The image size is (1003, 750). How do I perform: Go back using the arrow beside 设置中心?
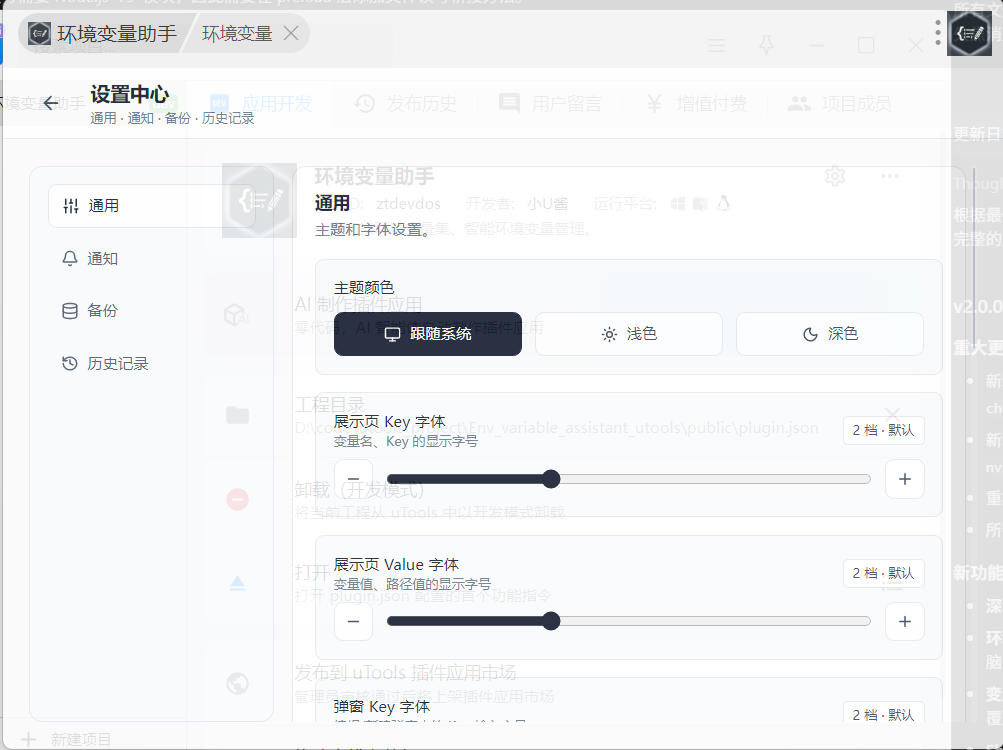click(x=51, y=103)
